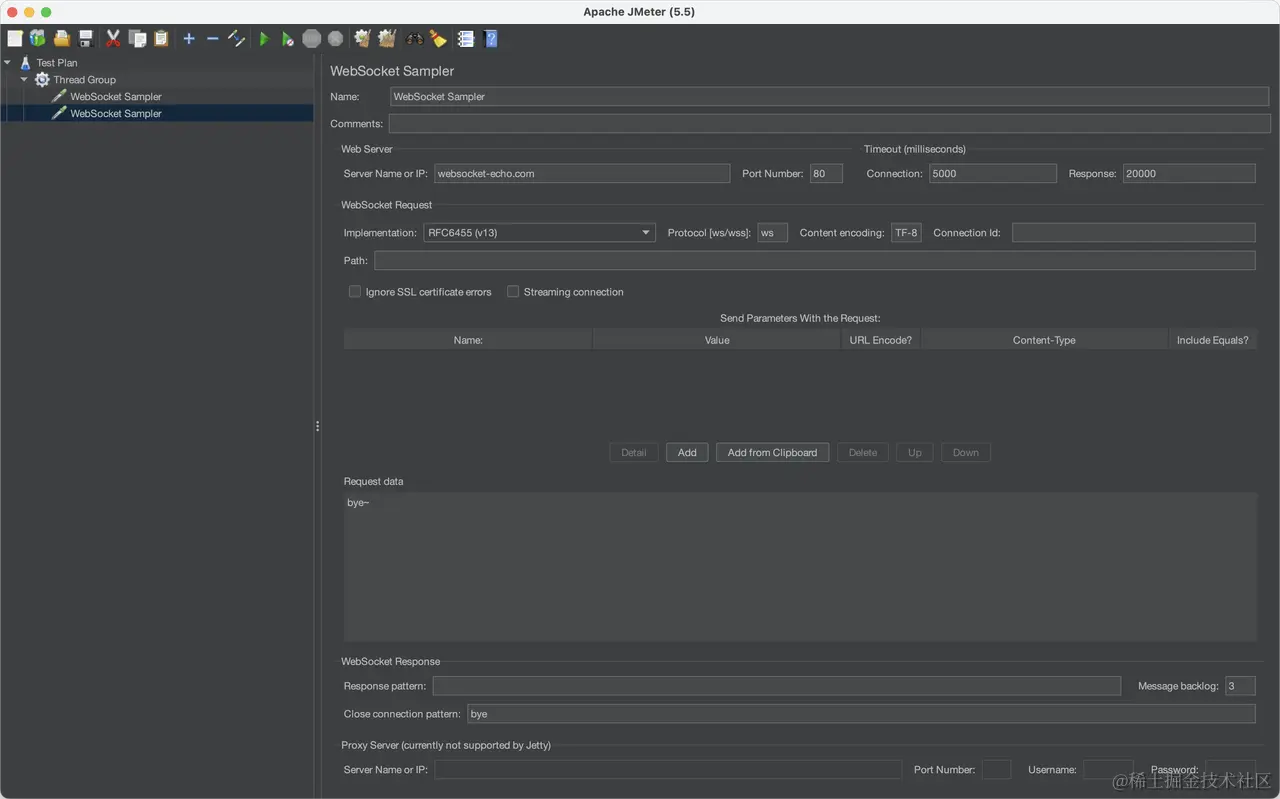Collapse the Thread Group tree arrow
This screenshot has width=1280, height=799.
click(x=24, y=79)
